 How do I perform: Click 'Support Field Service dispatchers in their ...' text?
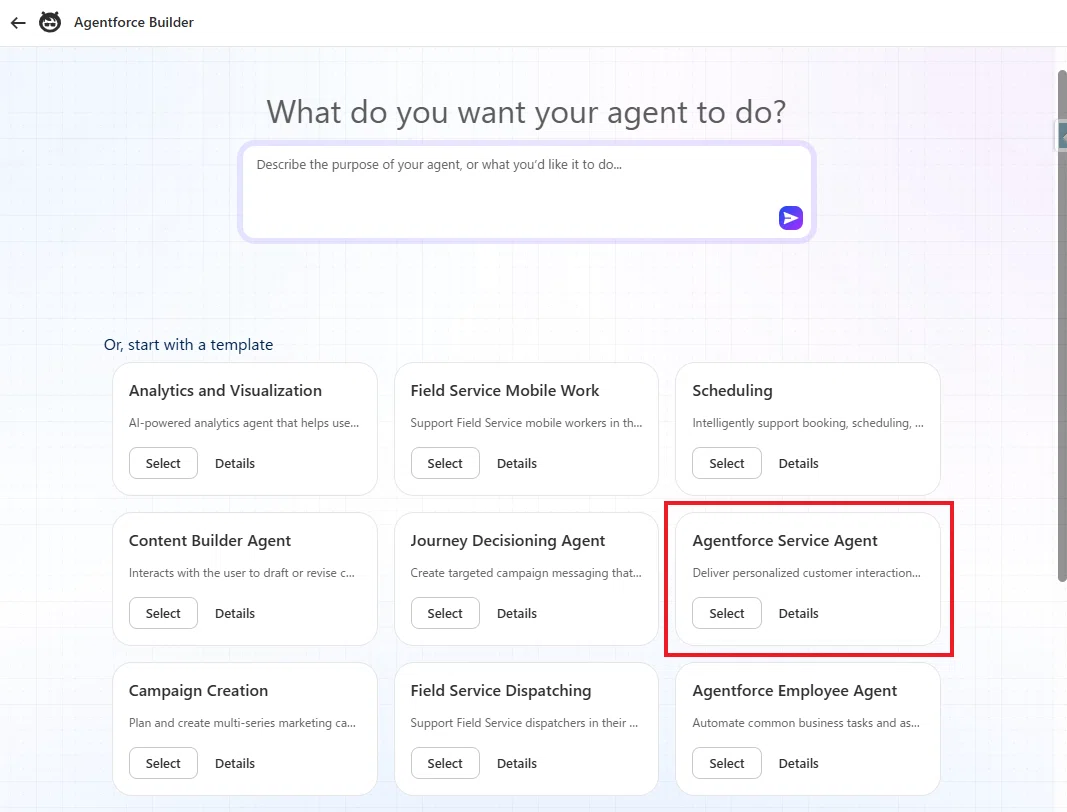tap(524, 723)
